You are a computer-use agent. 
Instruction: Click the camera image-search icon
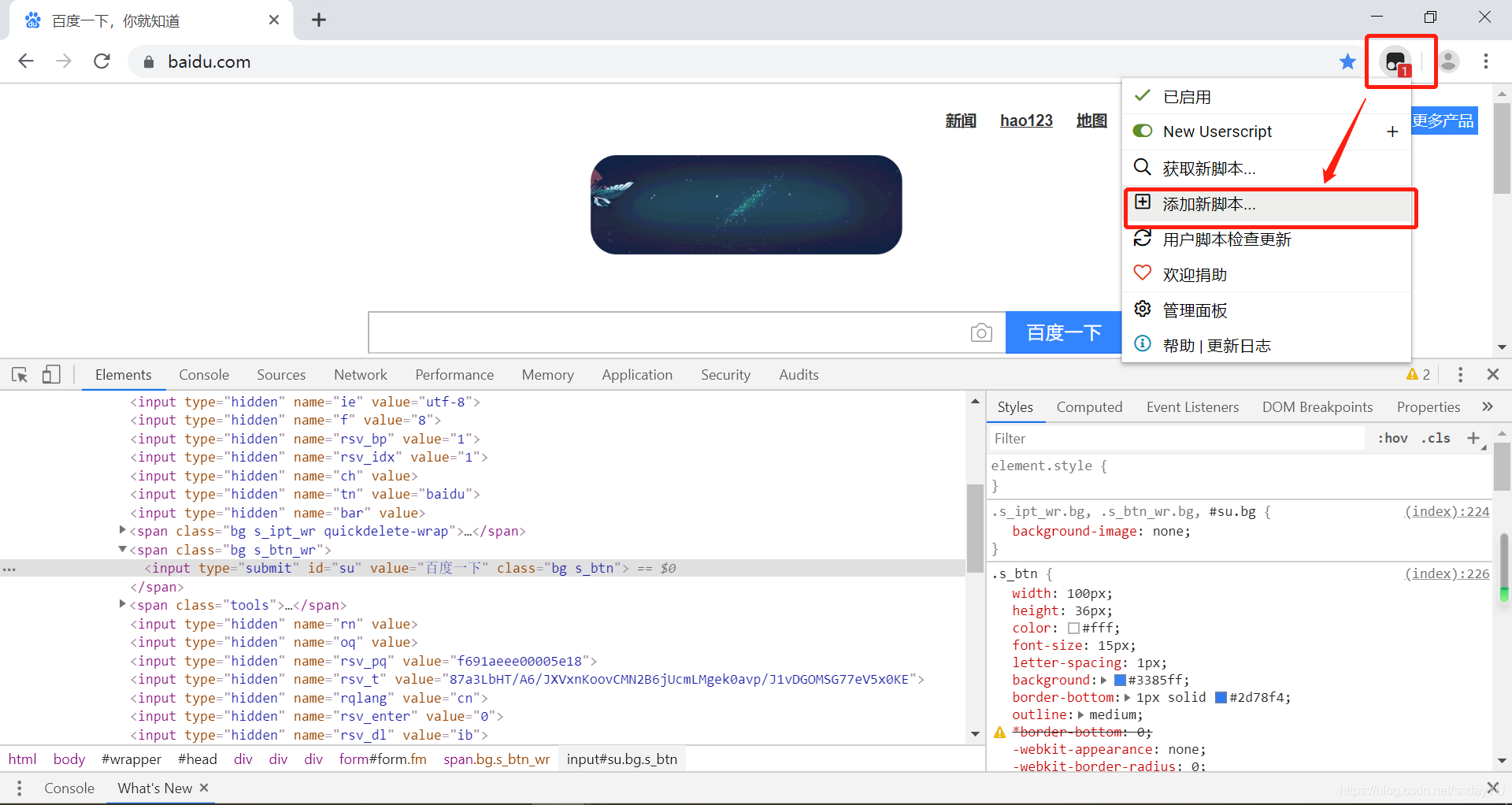point(981,332)
